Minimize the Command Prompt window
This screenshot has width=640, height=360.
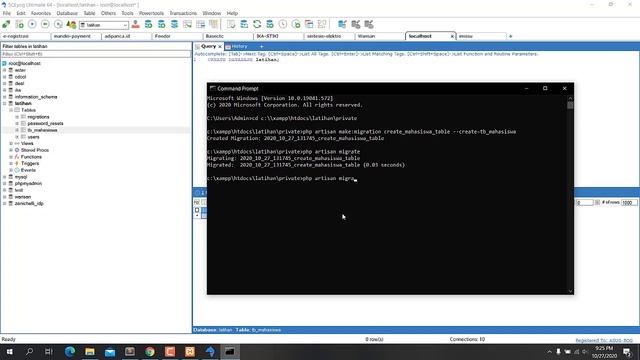[x=527, y=89]
